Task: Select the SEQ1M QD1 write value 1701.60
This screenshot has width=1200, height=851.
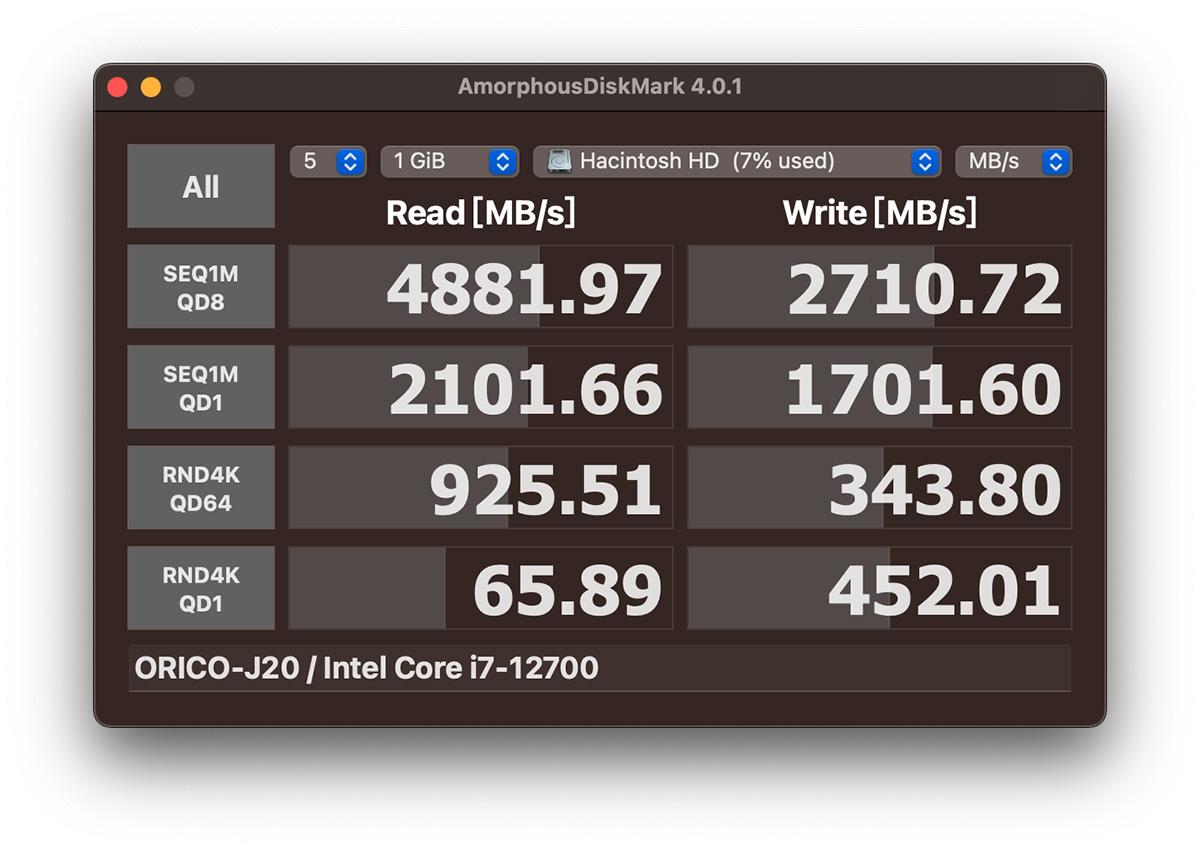Action: point(879,388)
